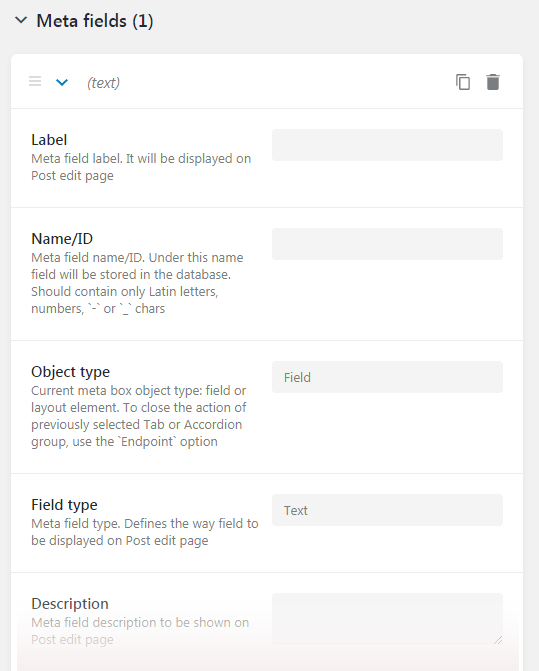This screenshot has height=671, width=539.
Task: Click the Field type title text
Action: point(64,505)
